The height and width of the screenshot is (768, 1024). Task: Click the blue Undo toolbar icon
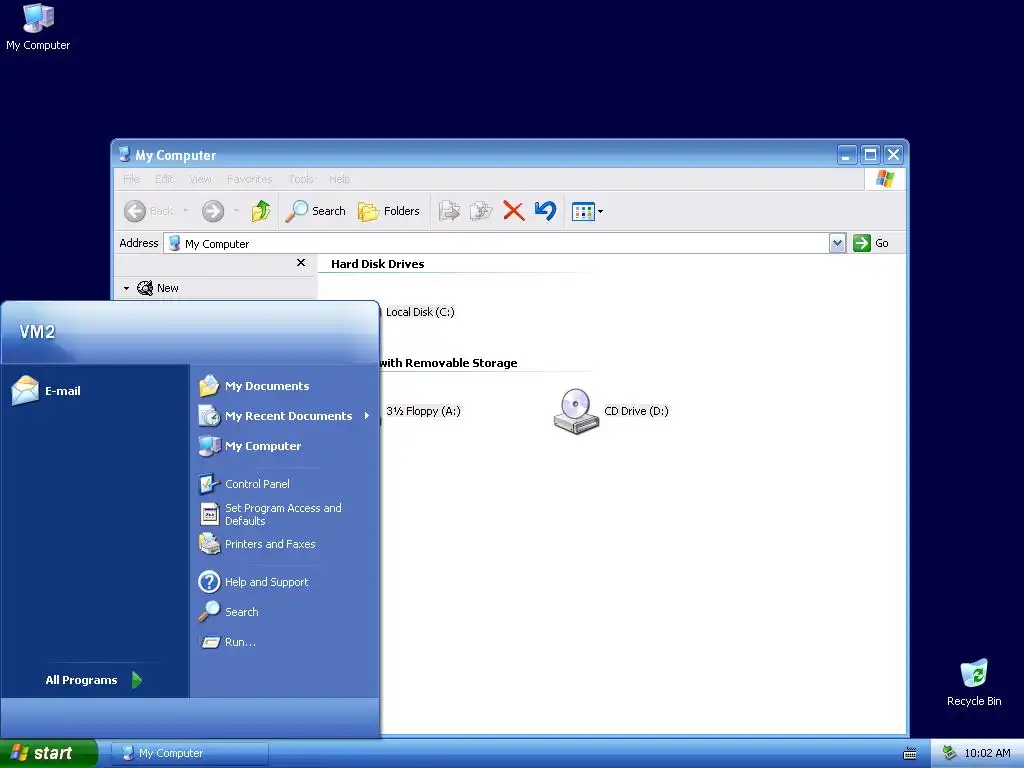(545, 211)
